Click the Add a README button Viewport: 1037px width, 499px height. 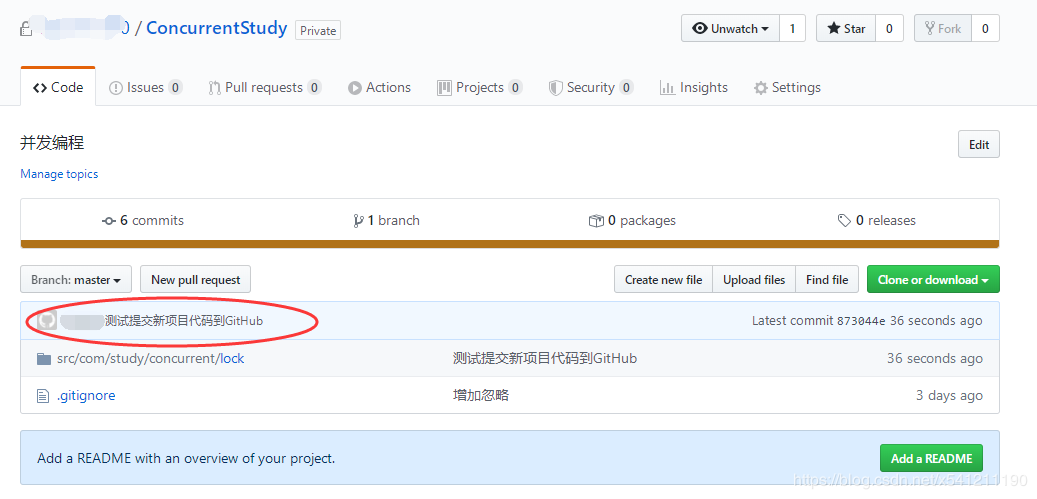(x=931, y=458)
